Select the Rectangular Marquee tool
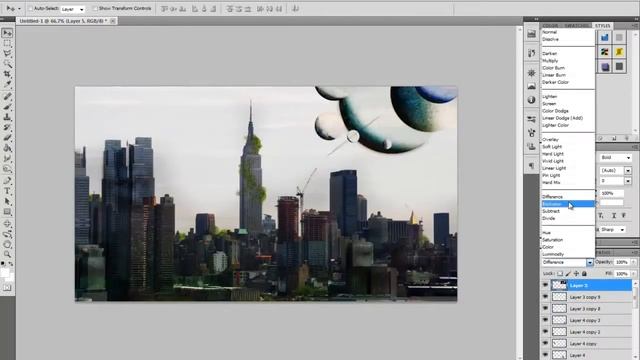The image size is (640, 360). (x=7, y=43)
